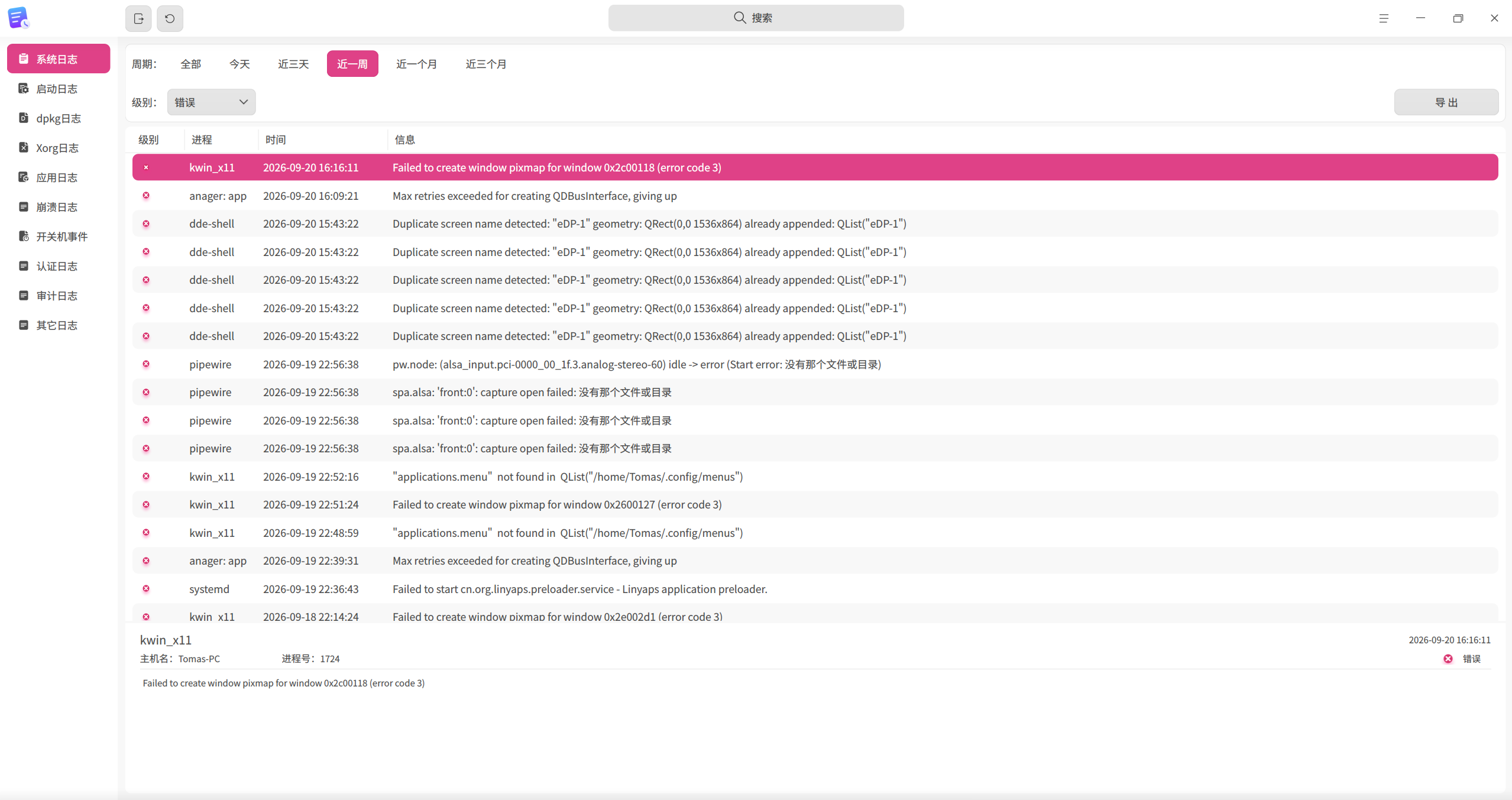The height and width of the screenshot is (800, 1512).
Task: Click the export-to-file toolbar icon
Action: (138, 18)
